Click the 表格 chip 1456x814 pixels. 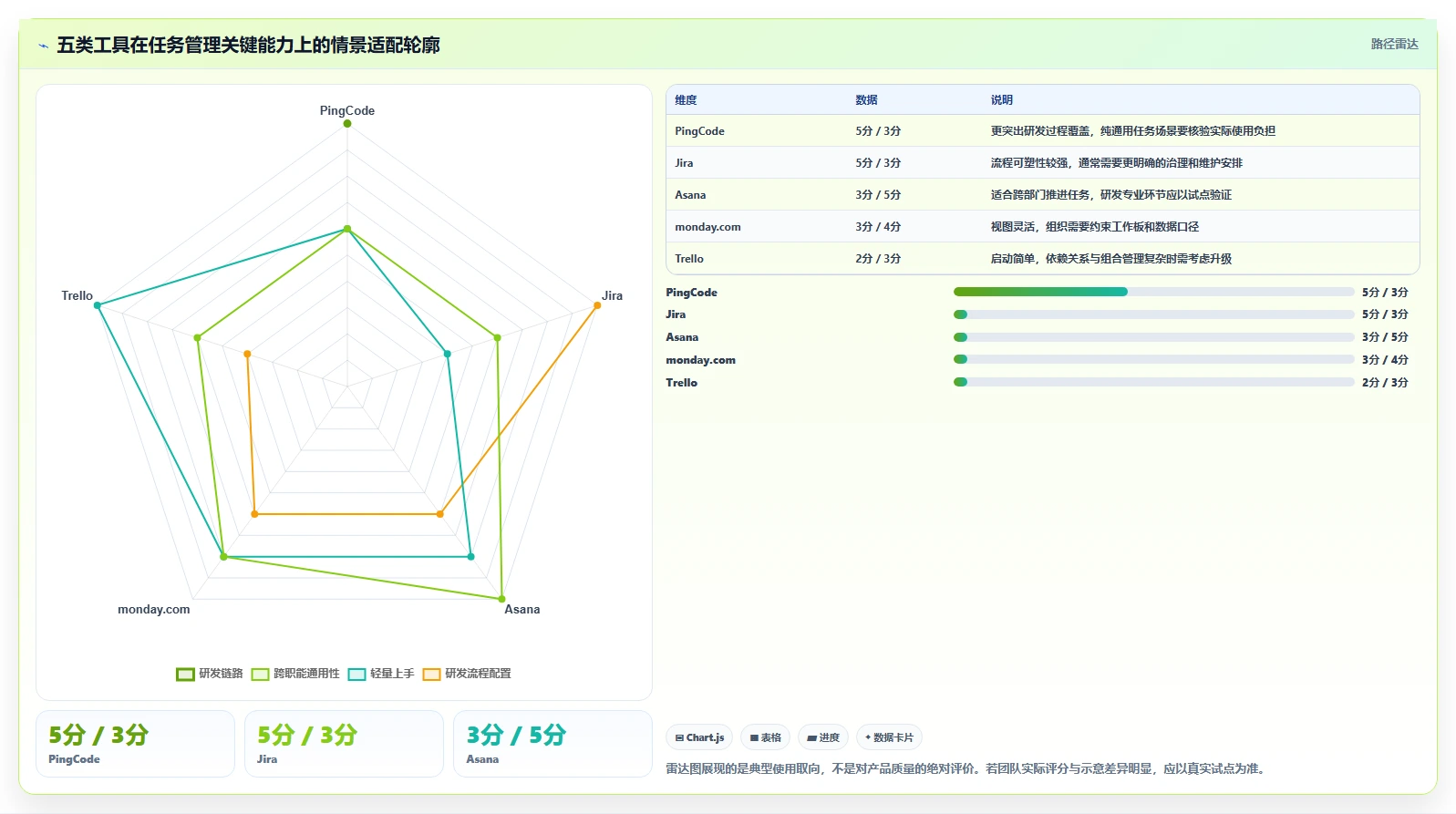pyautogui.click(x=766, y=737)
